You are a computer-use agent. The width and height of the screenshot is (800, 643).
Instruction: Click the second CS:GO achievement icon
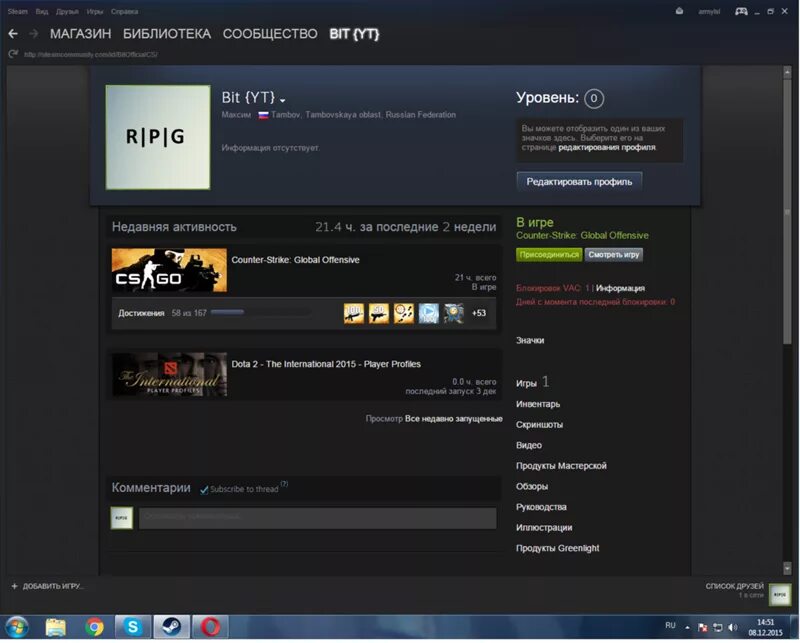[x=379, y=313]
